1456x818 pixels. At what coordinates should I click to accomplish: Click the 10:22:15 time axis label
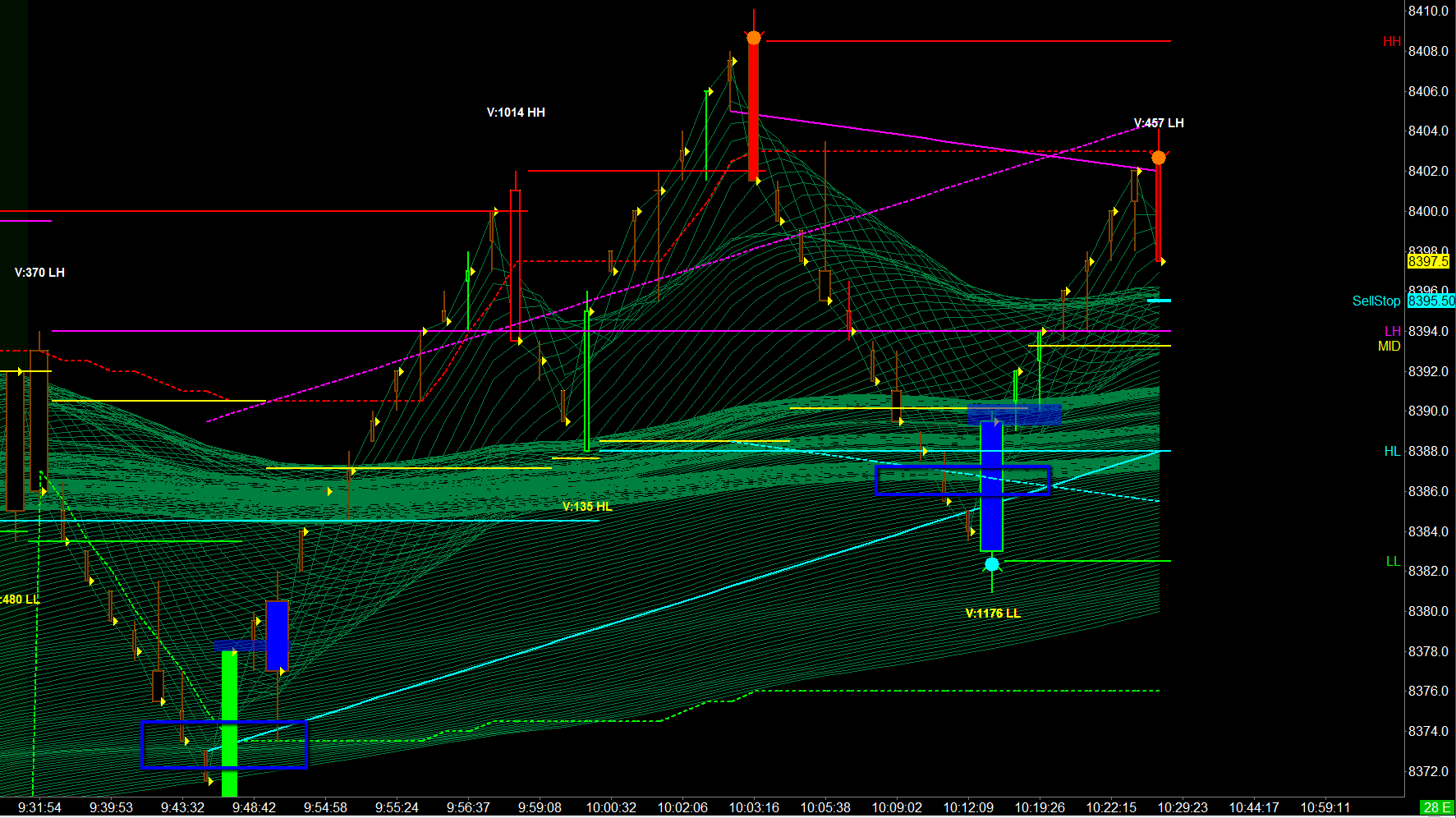(x=1111, y=808)
